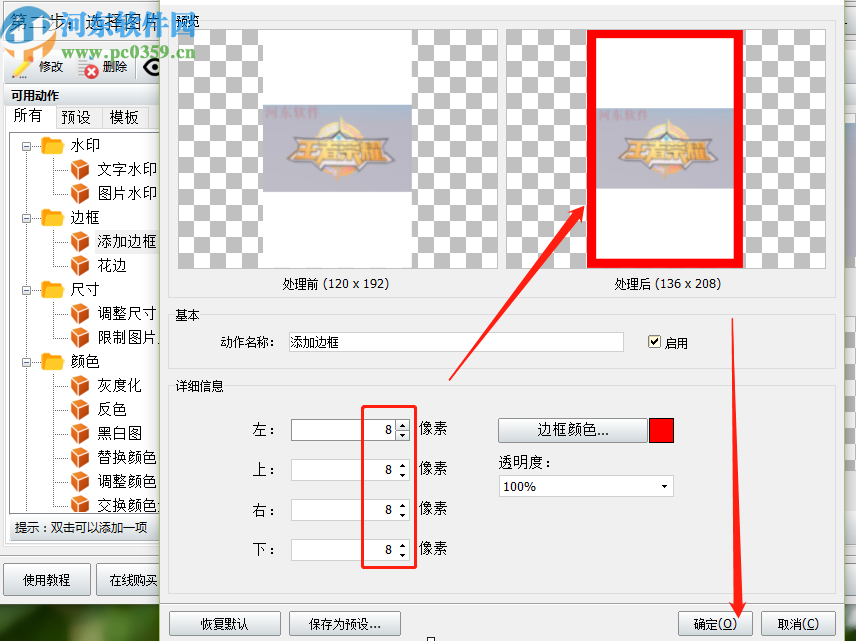Open the 使用教程 button
Screen dimensions: 856x641
tap(47, 580)
